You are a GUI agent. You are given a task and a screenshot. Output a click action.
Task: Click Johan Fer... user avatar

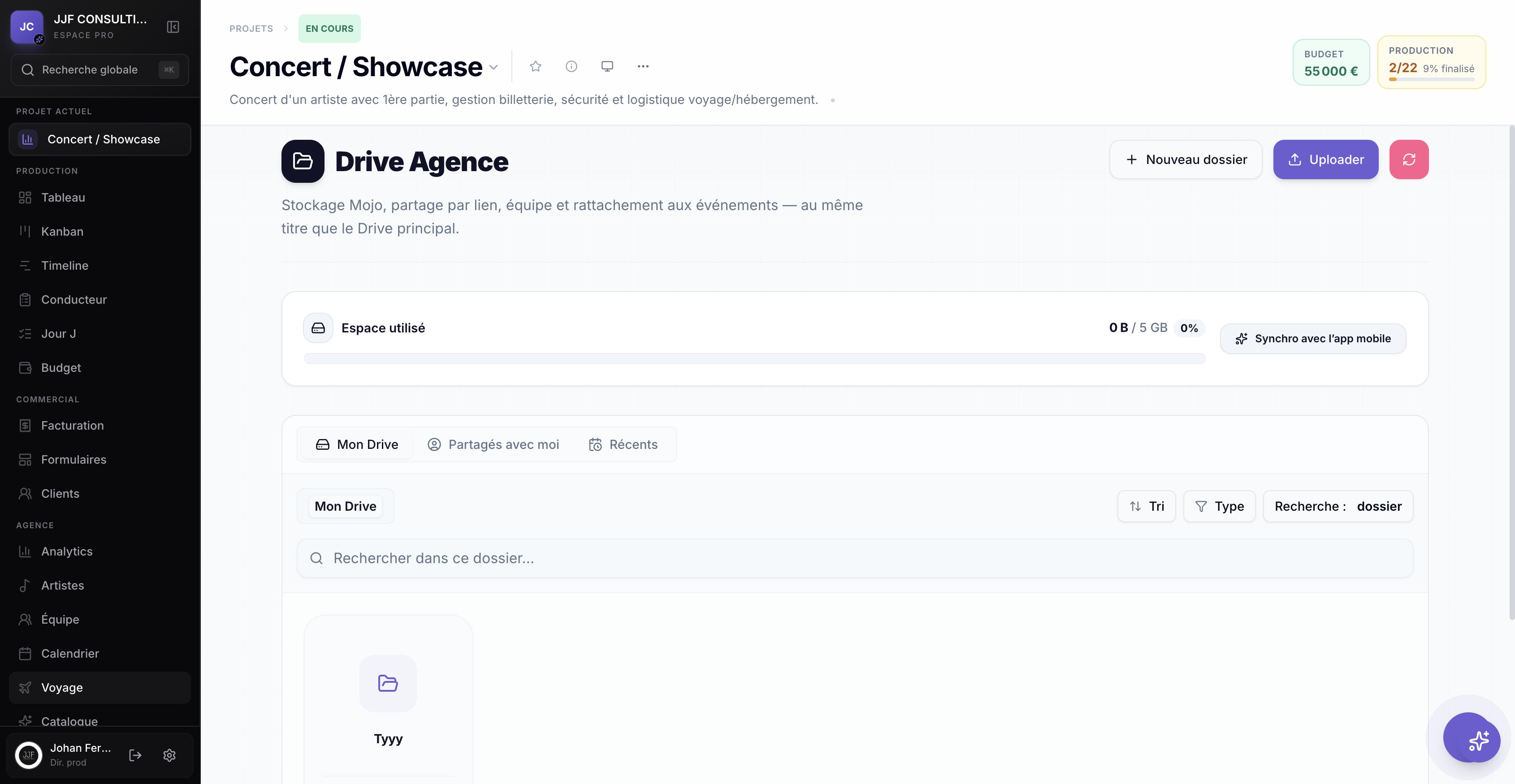coord(29,755)
